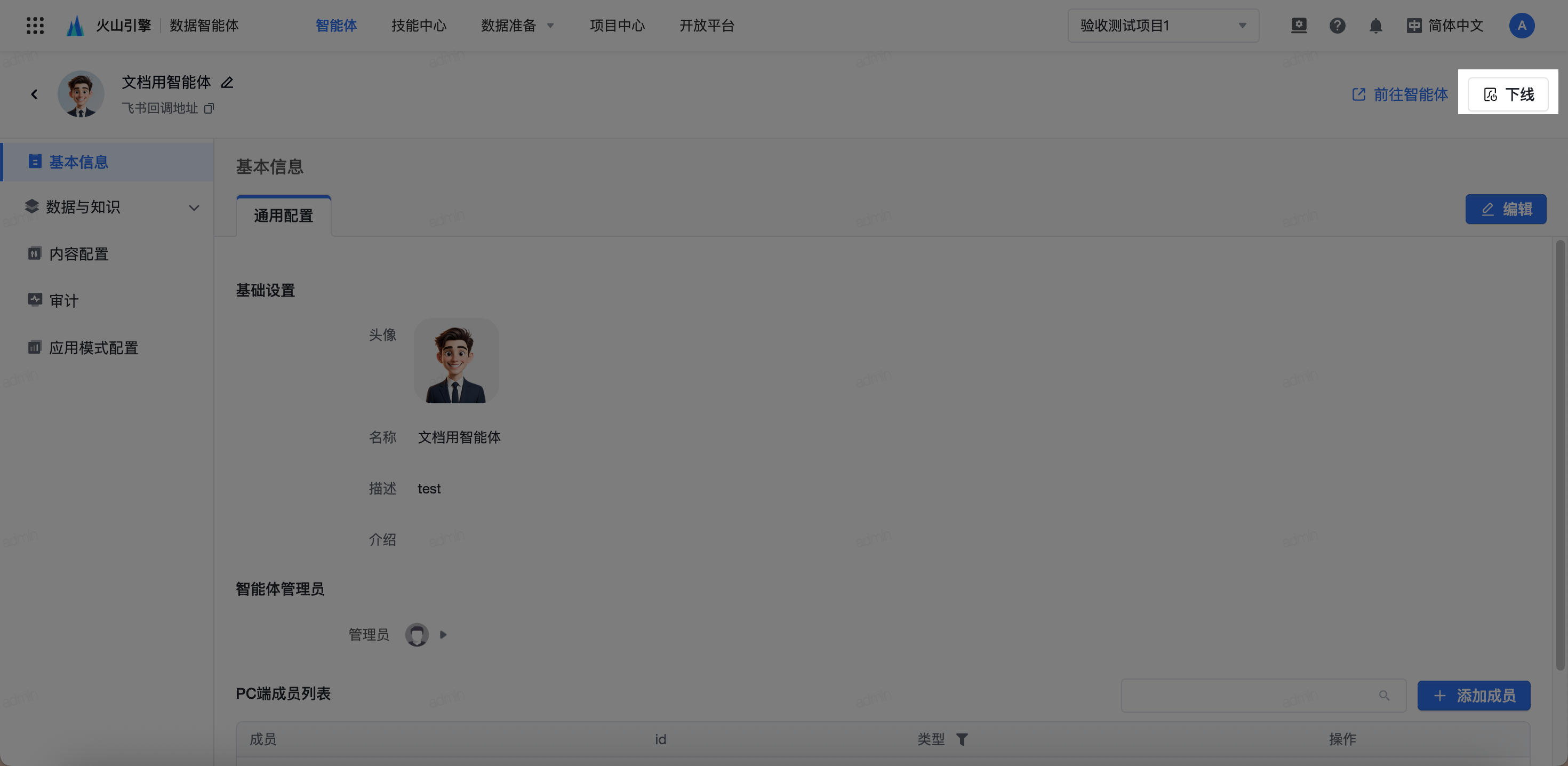Click the 应用模式配置 sidebar icon
1568x766 pixels.
35,347
